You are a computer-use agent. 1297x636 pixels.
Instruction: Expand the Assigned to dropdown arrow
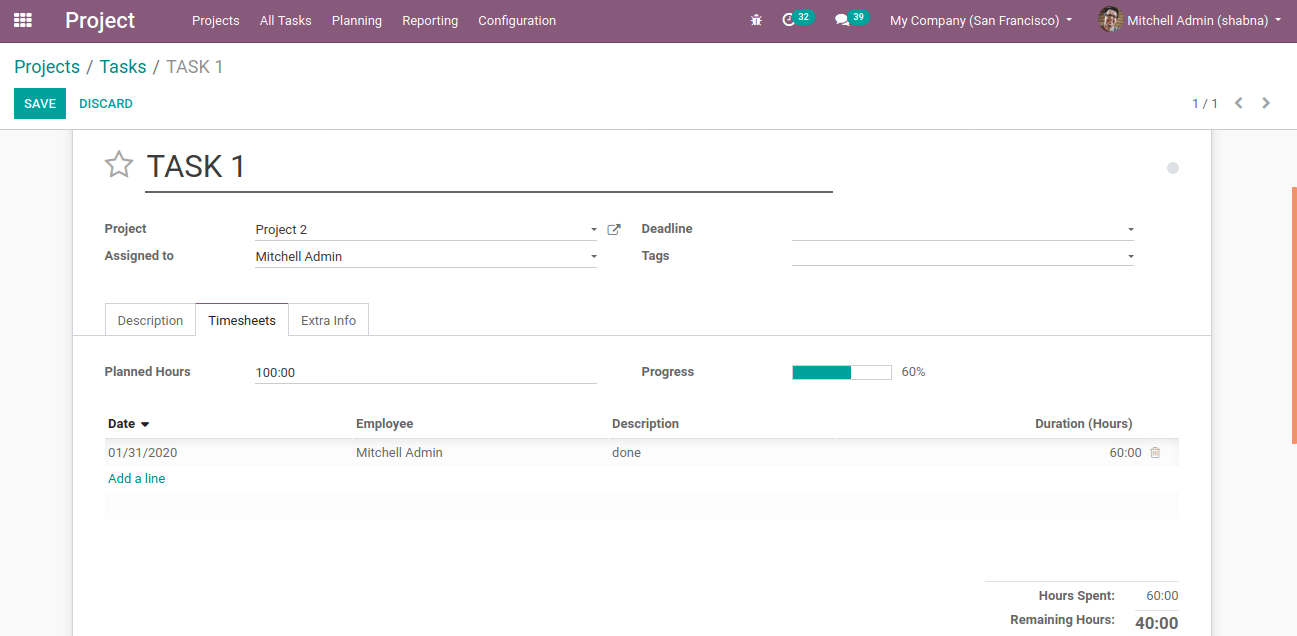[593, 257]
